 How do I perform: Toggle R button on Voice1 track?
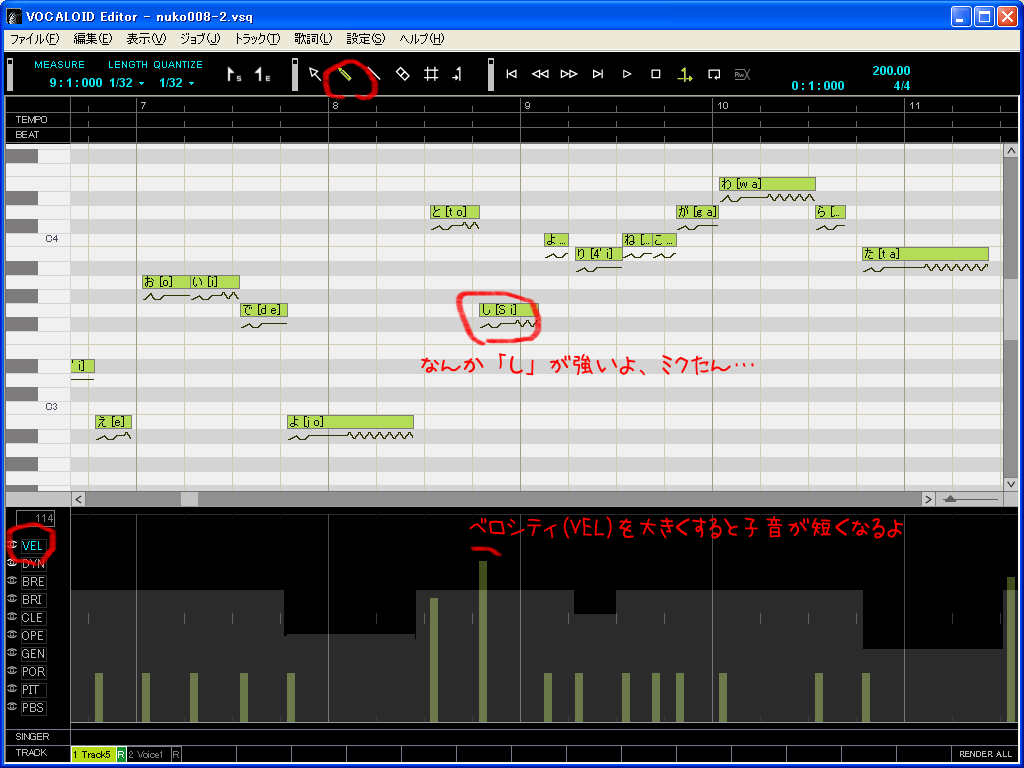point(176,754)
